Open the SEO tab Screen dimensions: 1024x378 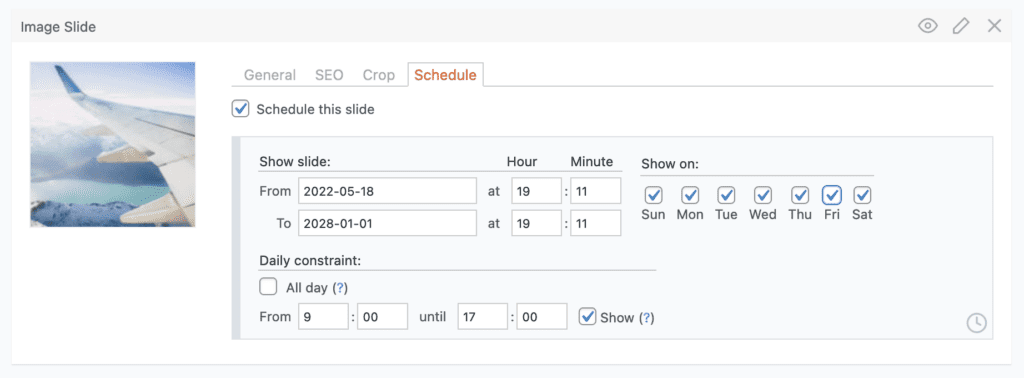[329, 75]
